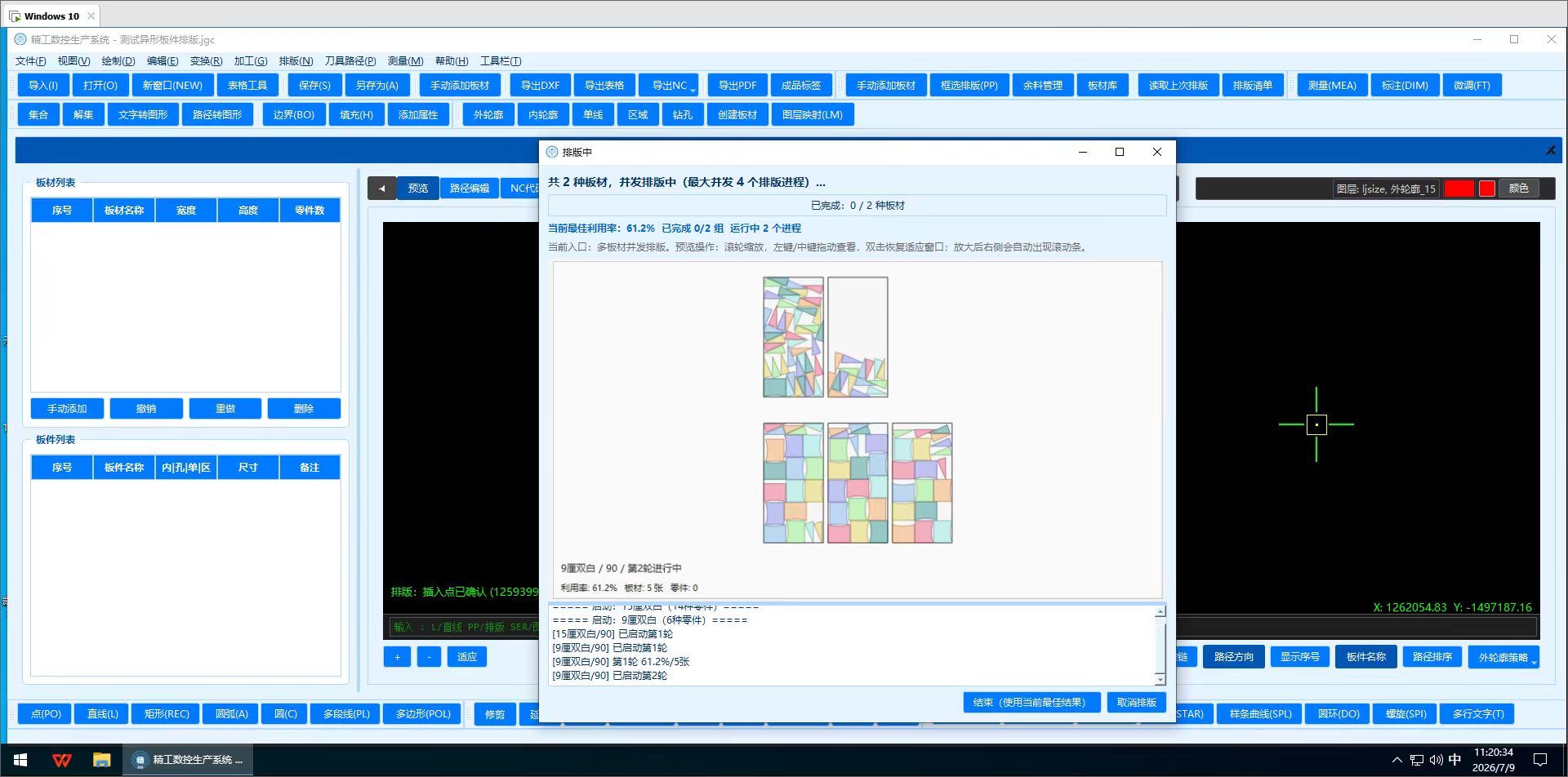Click the red layer color swatch
The image size is (1568, 777).
click(x=1459, y=189)
